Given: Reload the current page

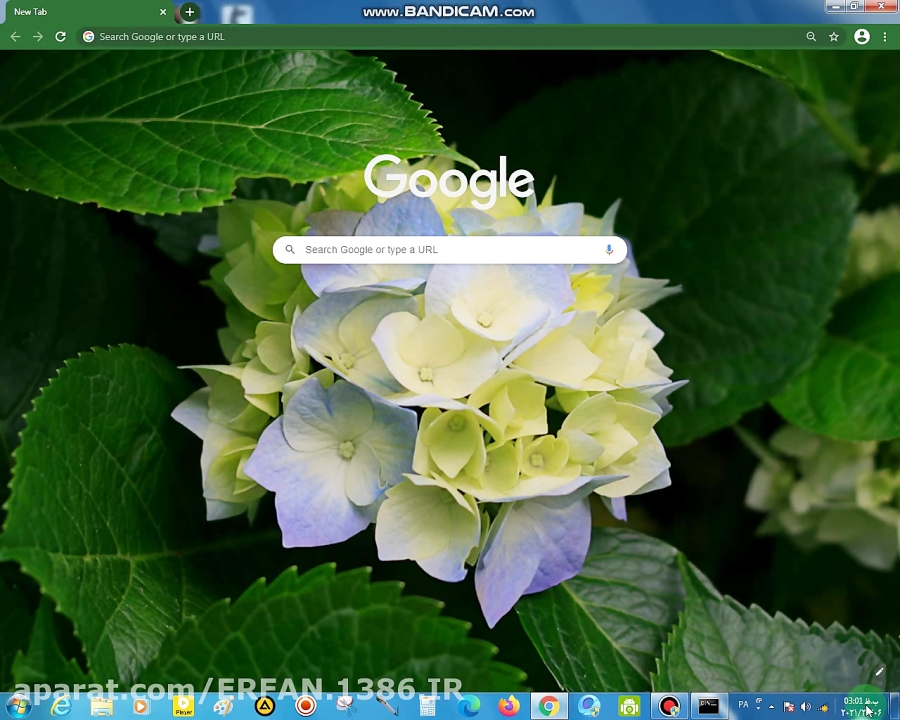Looking at the screenshot, I should click(x=60, y=37).
